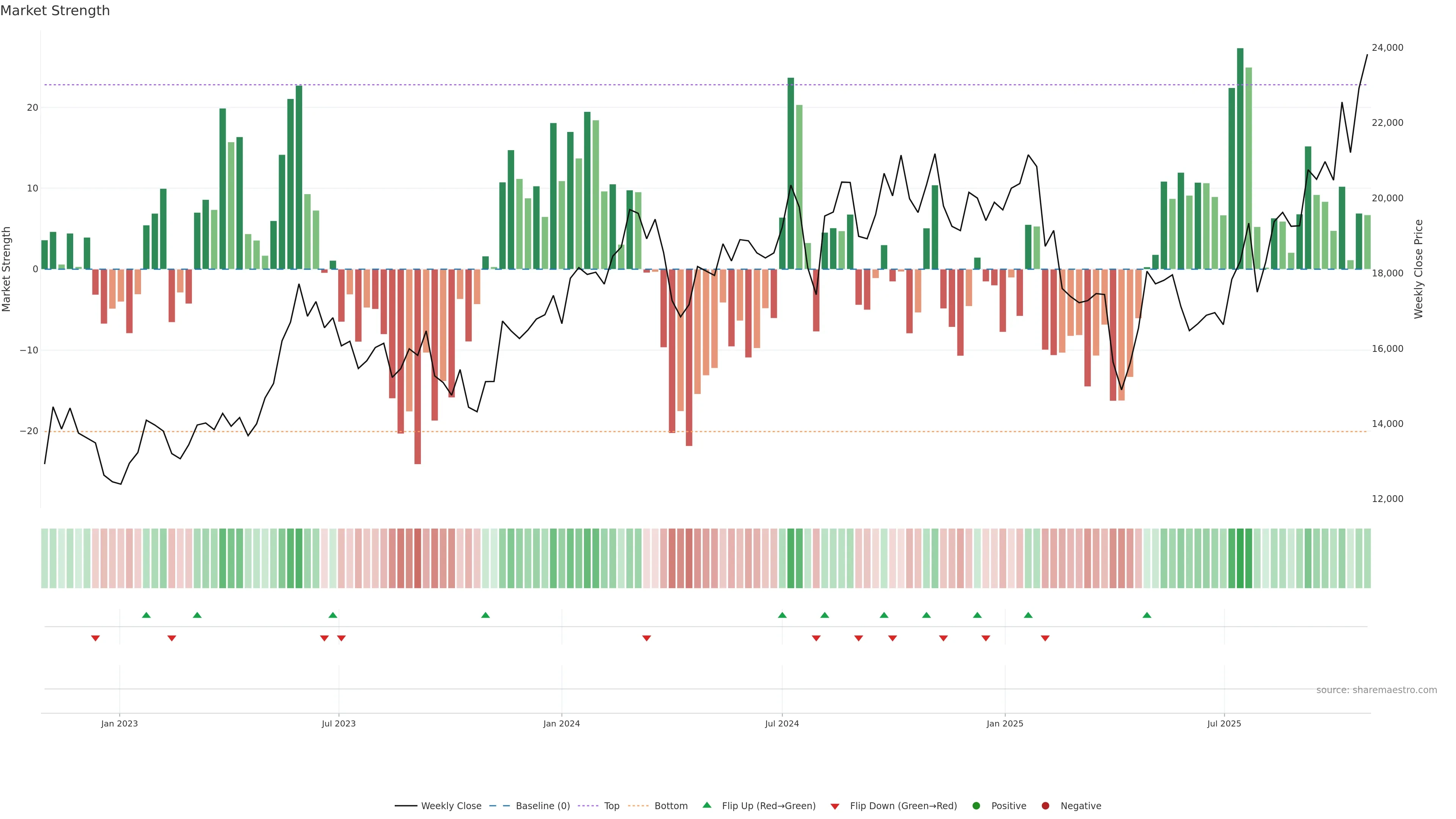Click the Weekly Close Price axis title
Screen dimensions: 1456x819
coord(1418,269)
